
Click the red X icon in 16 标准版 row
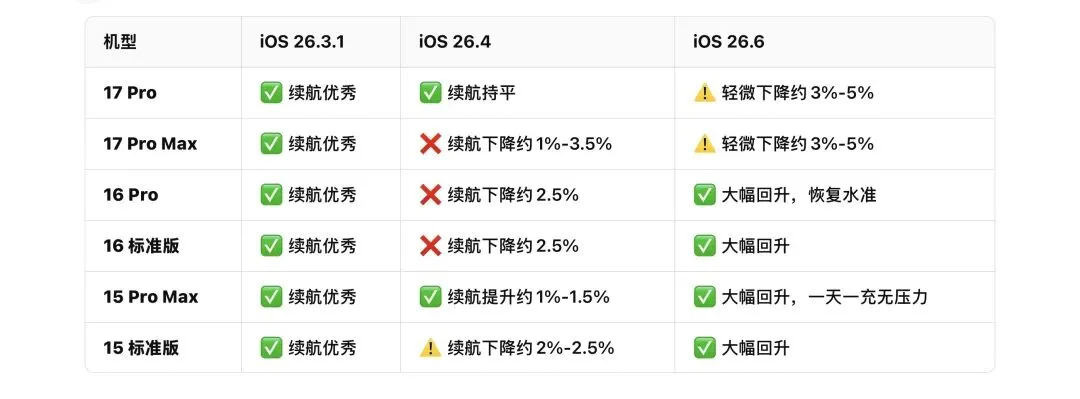pos(430,246)
